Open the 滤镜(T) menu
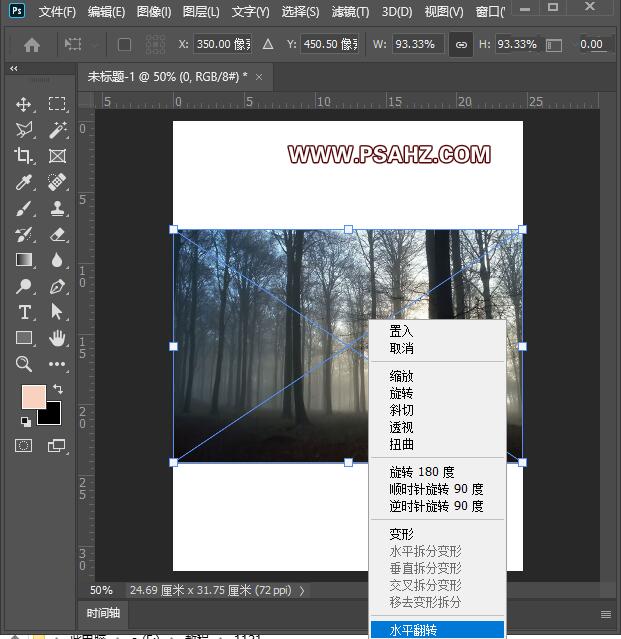 pyautogui.click(x=350, y=11)
